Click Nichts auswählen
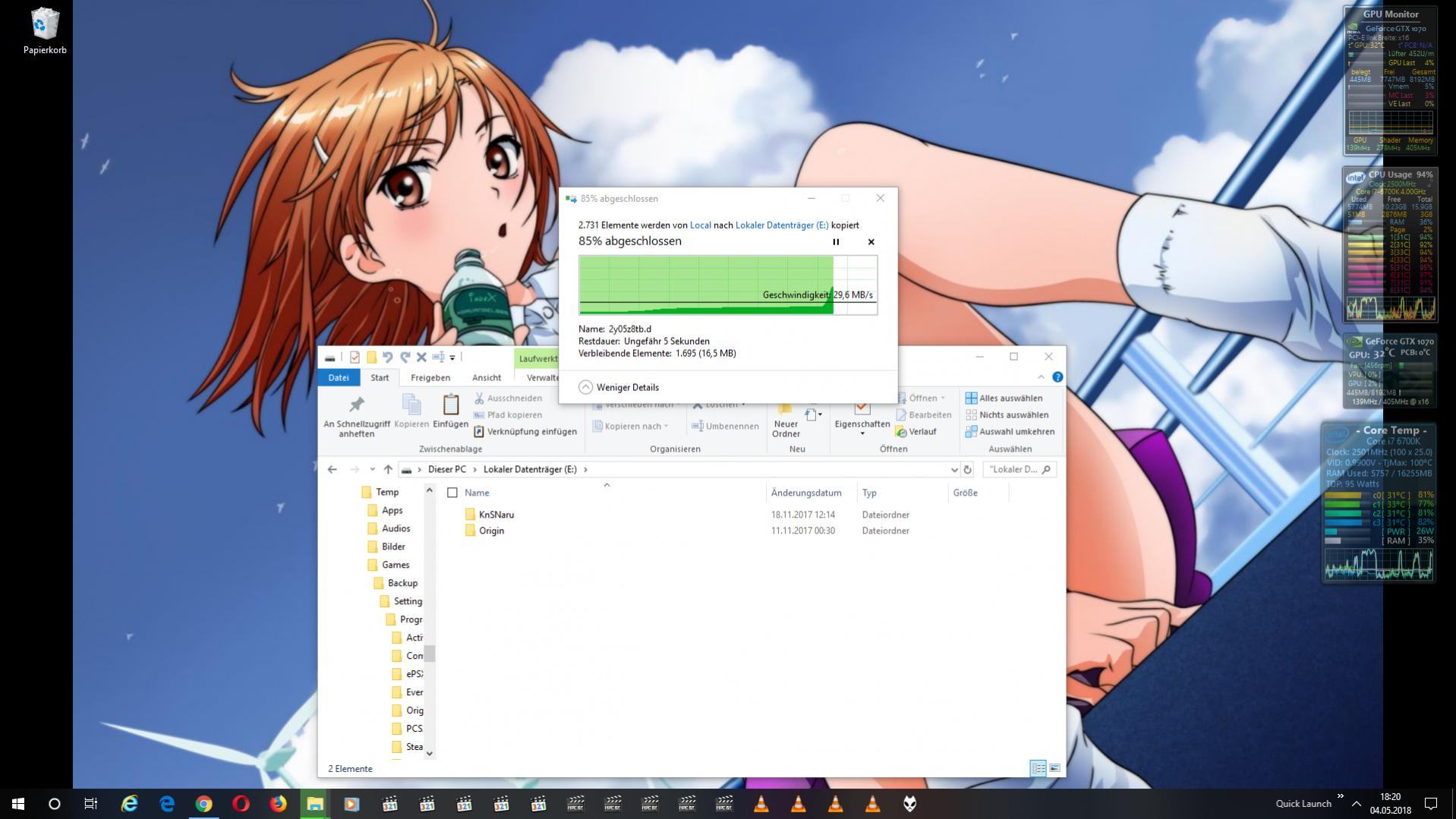Viewport: 1456px width, 819px height. [x=1007, y=414]
